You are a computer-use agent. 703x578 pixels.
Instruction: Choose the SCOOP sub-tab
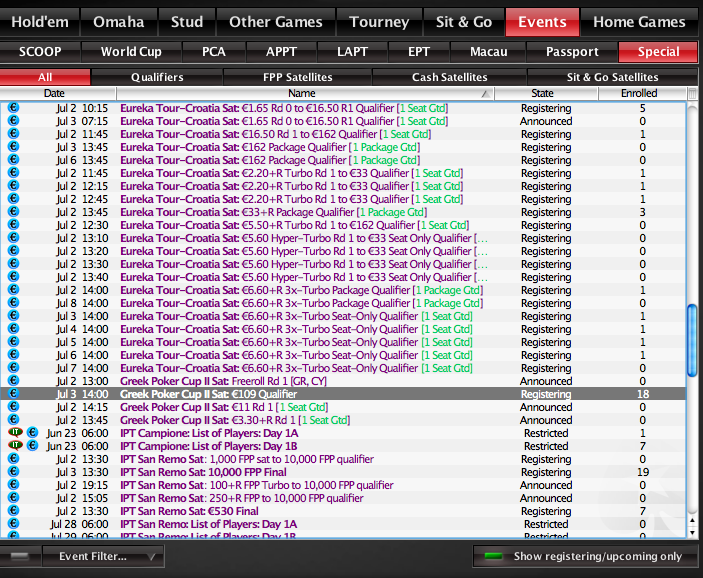tap(40, 52)
